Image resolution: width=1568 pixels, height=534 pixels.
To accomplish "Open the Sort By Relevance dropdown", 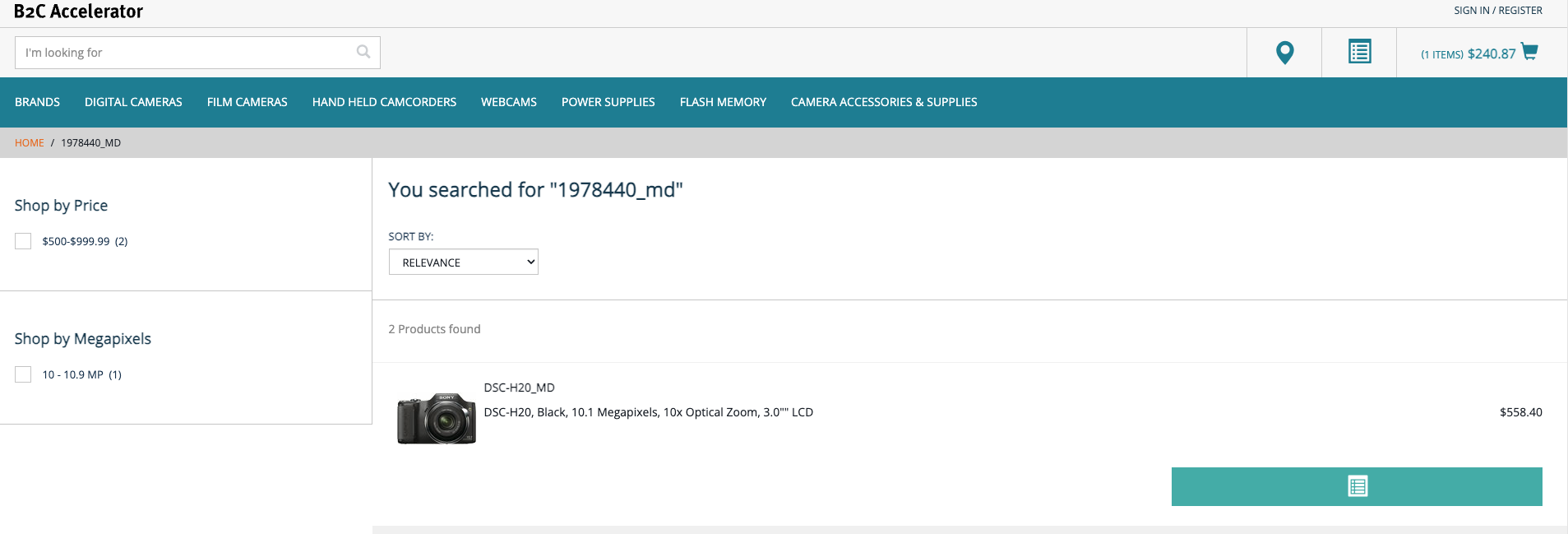I will pos(464,262).
